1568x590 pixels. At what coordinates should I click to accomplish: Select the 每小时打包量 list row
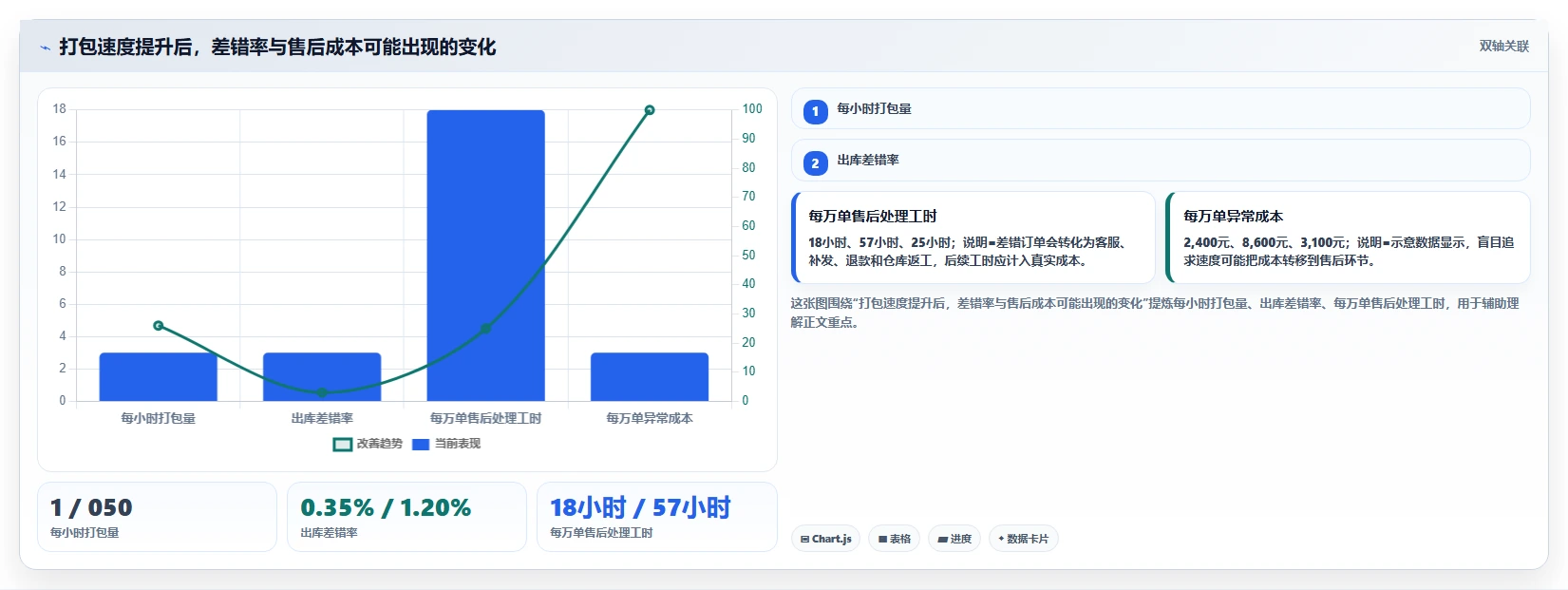1161,109
